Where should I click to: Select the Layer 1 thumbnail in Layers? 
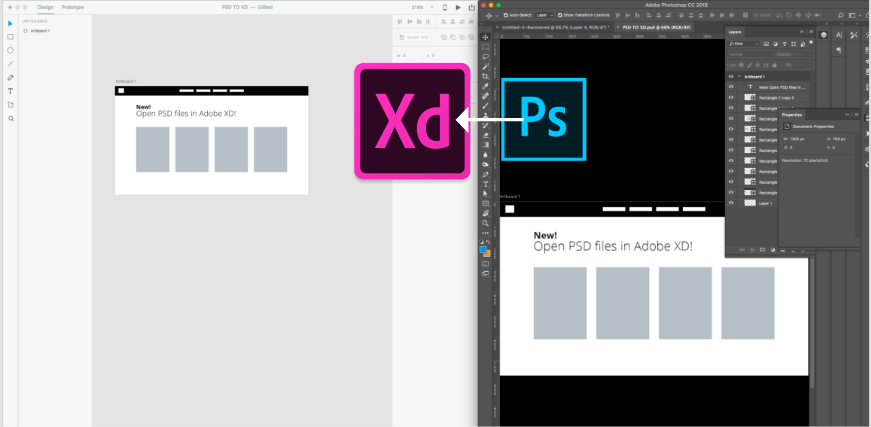pyautogui.click(x=750, y=203)
